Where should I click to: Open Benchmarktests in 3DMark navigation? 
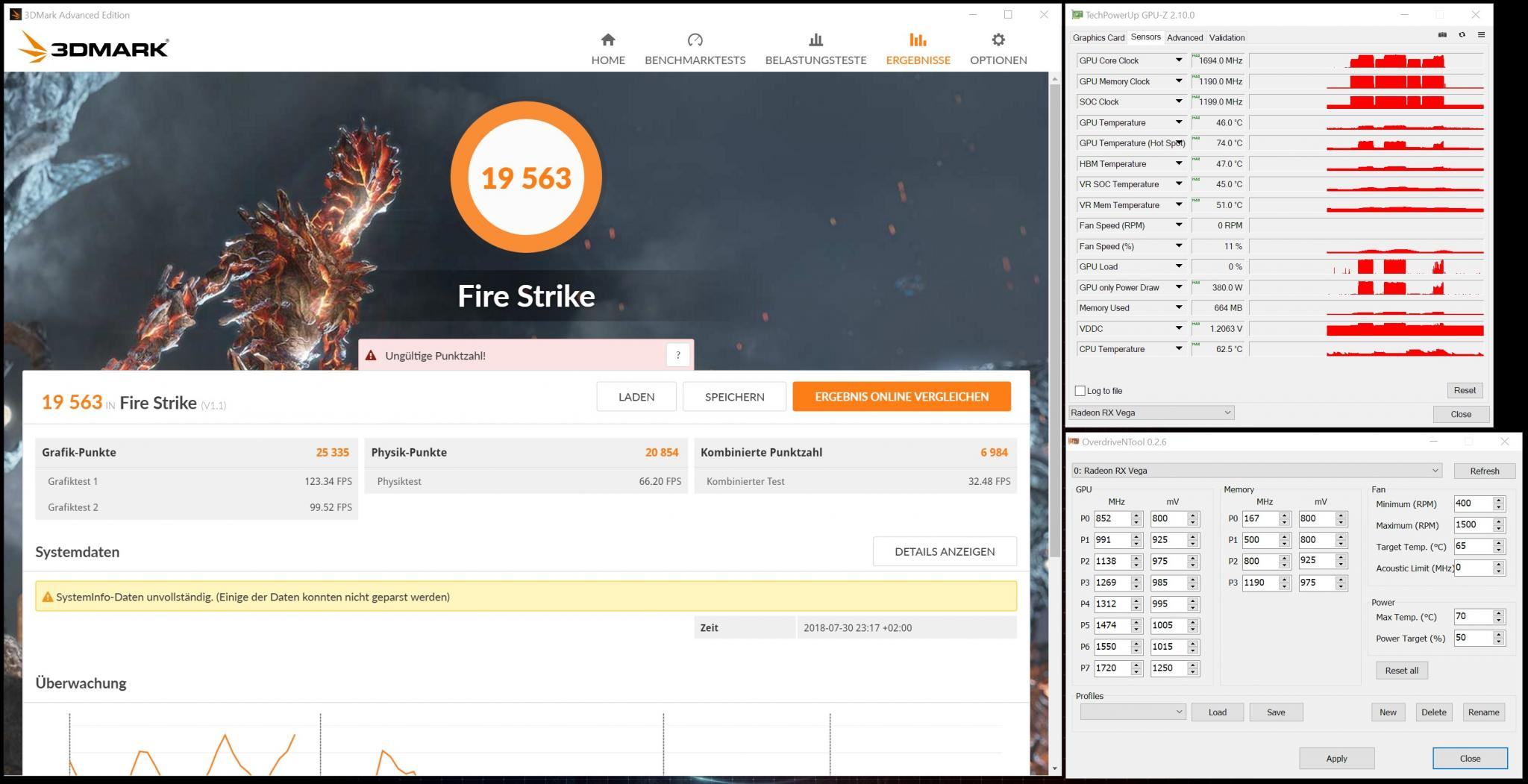(695, 49)
